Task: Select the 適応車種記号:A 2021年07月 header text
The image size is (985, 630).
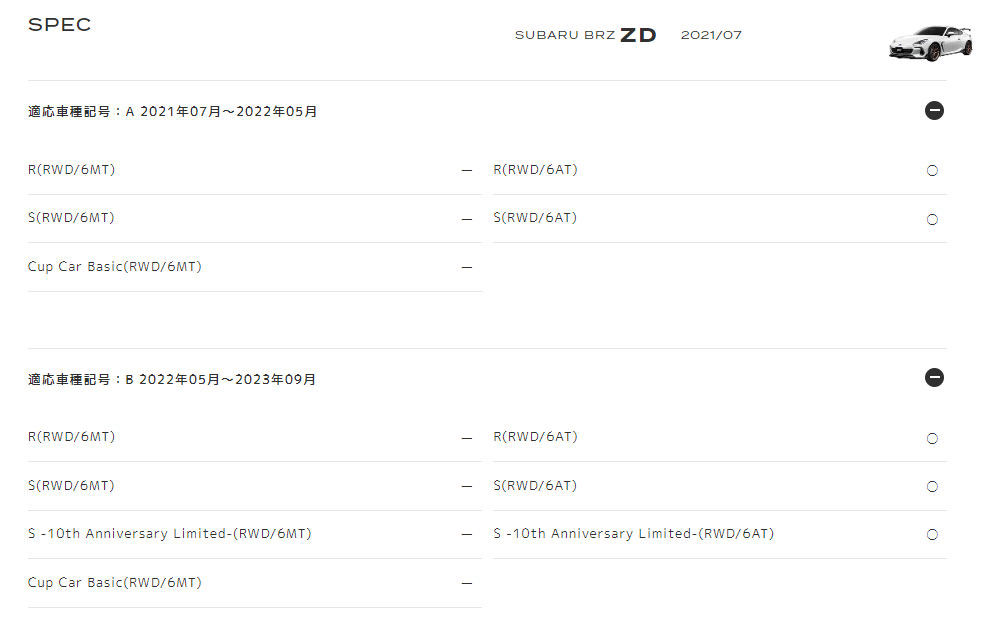Action: coord(172,112)
